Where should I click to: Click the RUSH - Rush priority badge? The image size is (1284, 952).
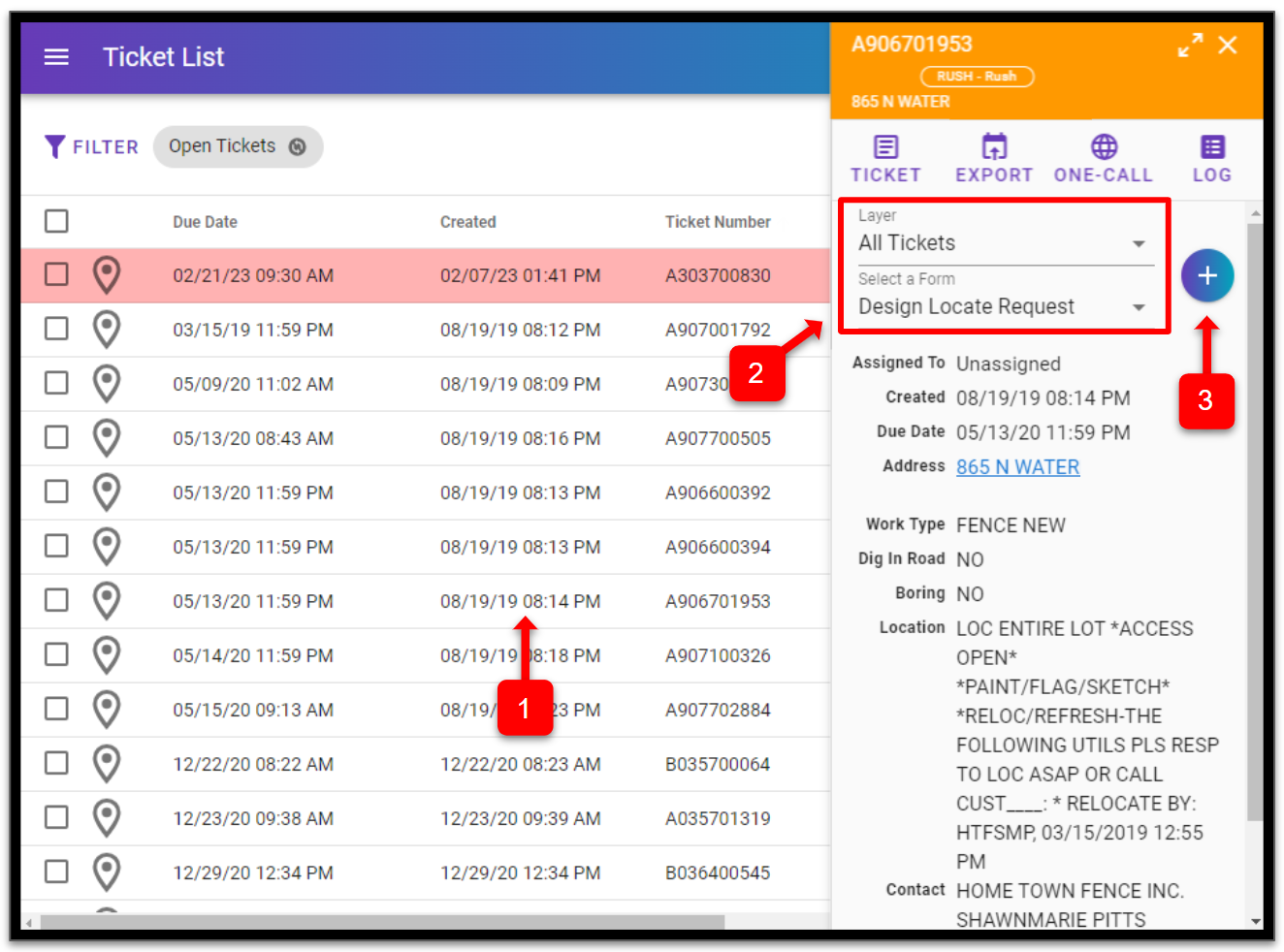pyautogui.click(x=977, y=76)
